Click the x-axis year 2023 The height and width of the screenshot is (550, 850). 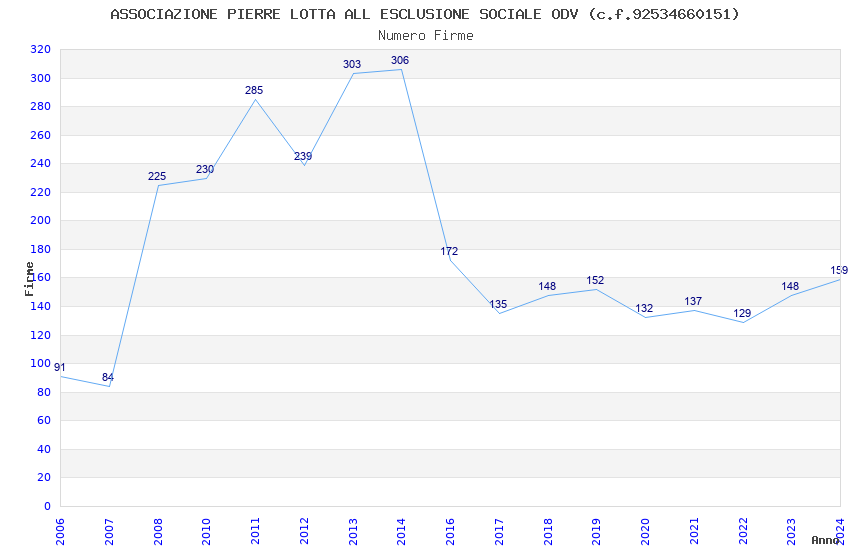tap(791, 532)
